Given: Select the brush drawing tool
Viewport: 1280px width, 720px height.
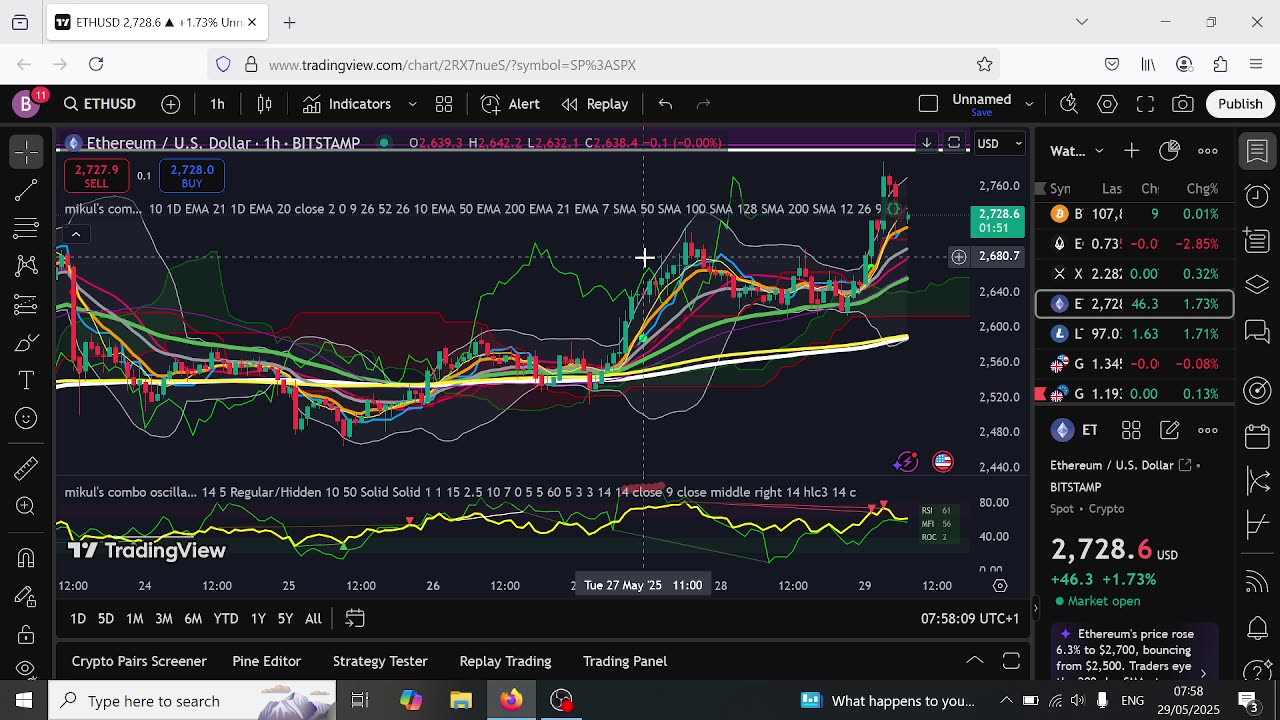Looking at the screenshot, I should coord(26,343).
